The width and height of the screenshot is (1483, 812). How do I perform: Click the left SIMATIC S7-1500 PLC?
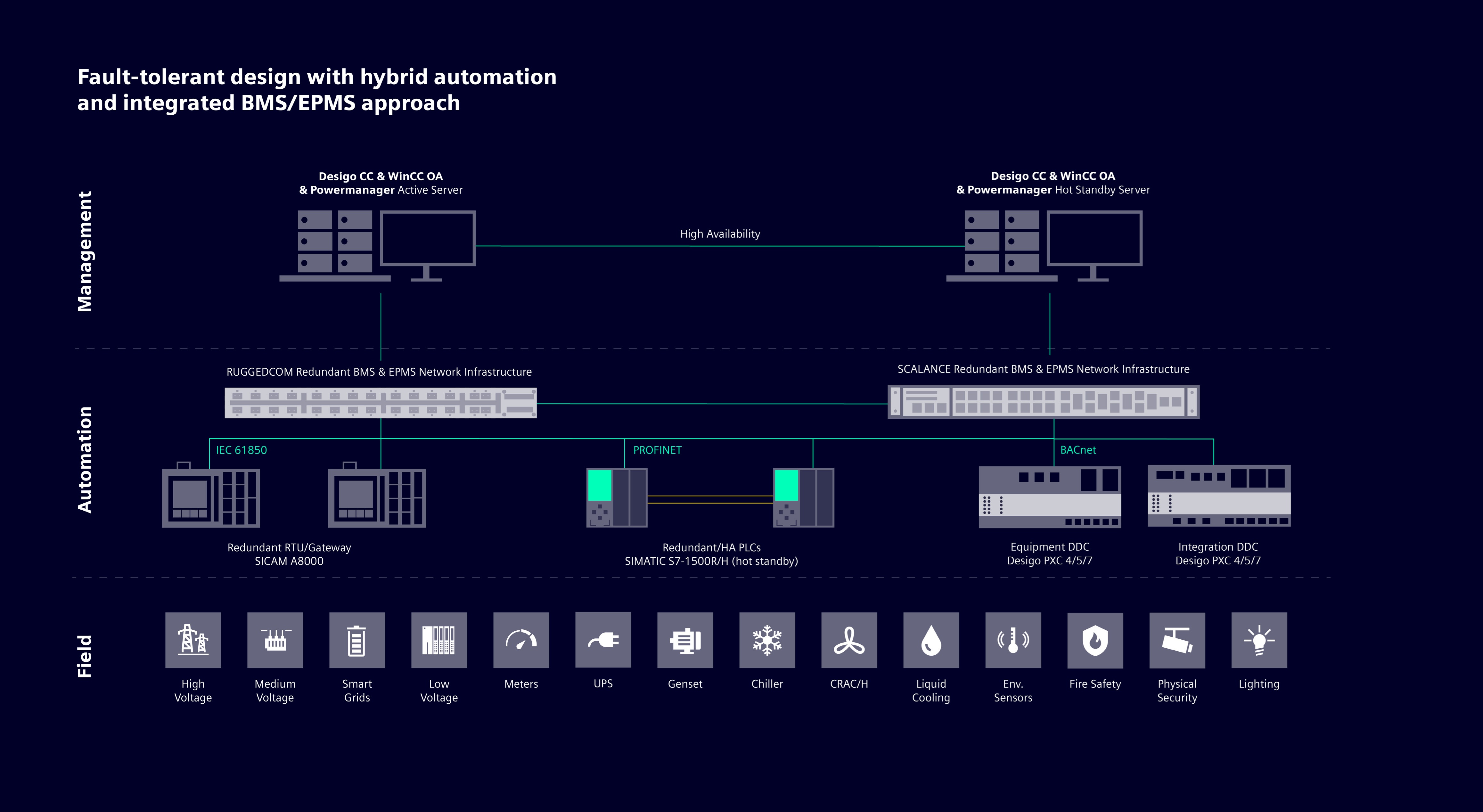[617, 497]
